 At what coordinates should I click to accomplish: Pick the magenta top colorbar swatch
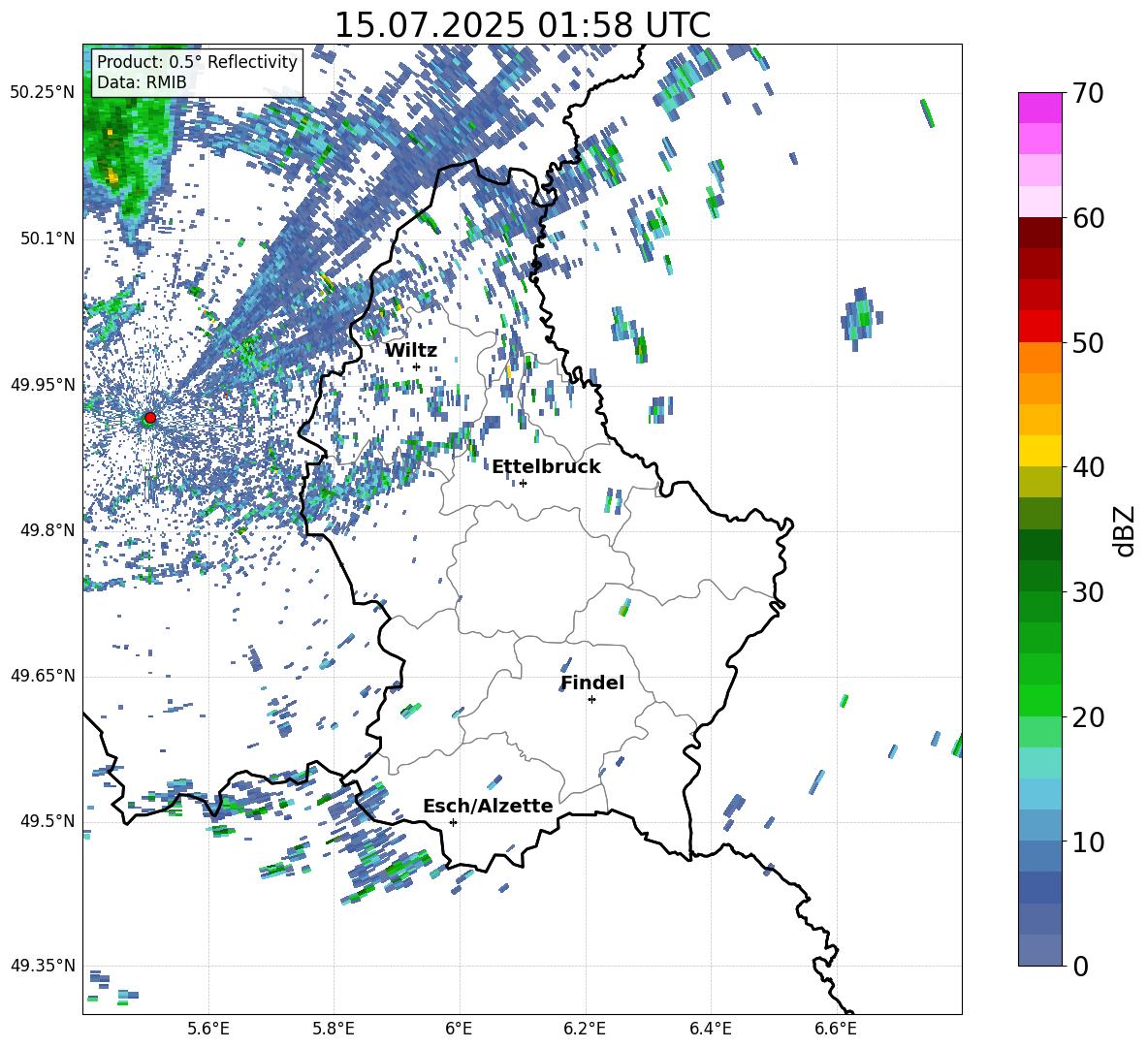pyautogui.click(x=1040, y=108)
